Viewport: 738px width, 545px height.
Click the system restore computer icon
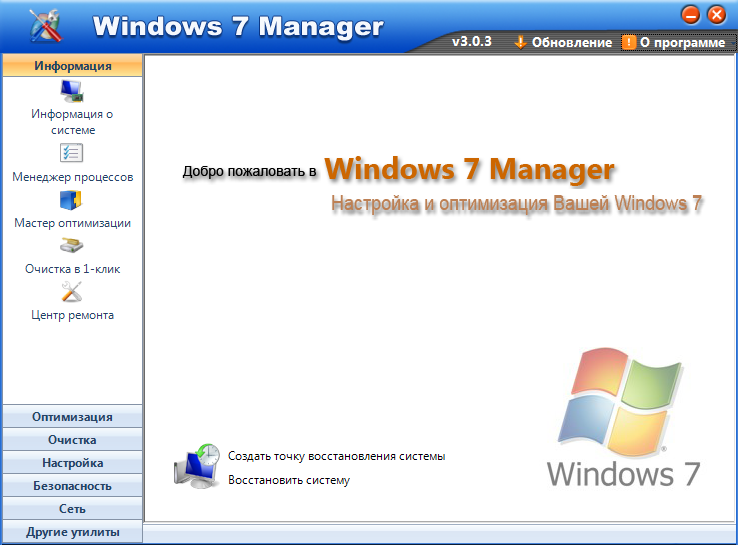pos(197,466)
